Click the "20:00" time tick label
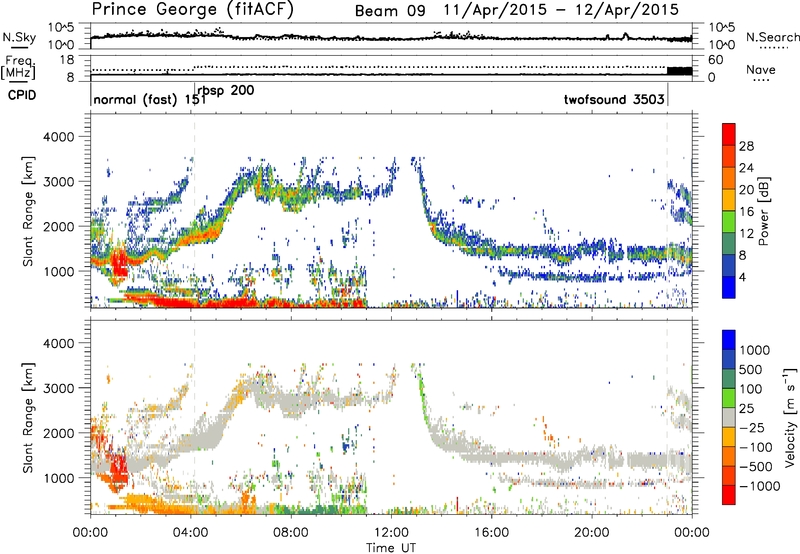Viewport: 800px width, 554px height. pyautogui.click(x=591, y=533)
